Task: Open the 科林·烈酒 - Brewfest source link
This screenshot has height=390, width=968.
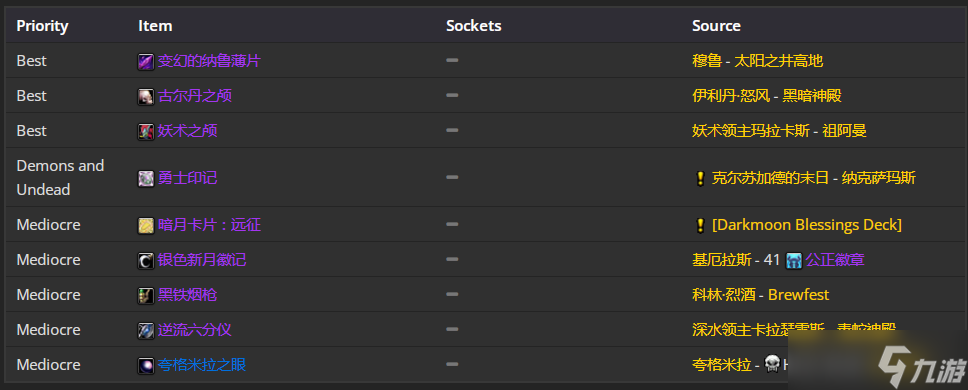Action: click(x=761, y=295)
